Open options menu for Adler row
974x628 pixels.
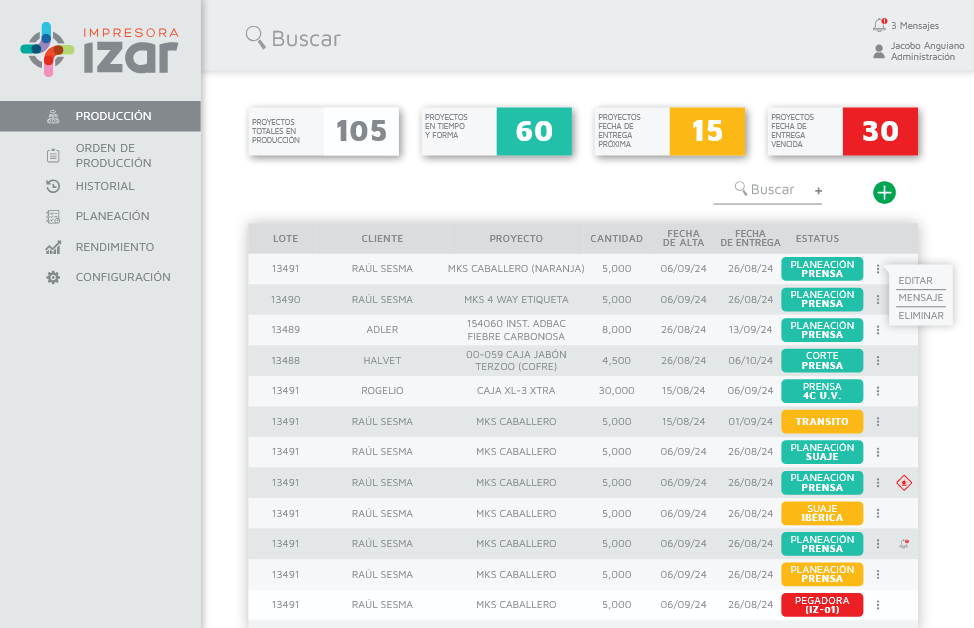coord(878,330)
